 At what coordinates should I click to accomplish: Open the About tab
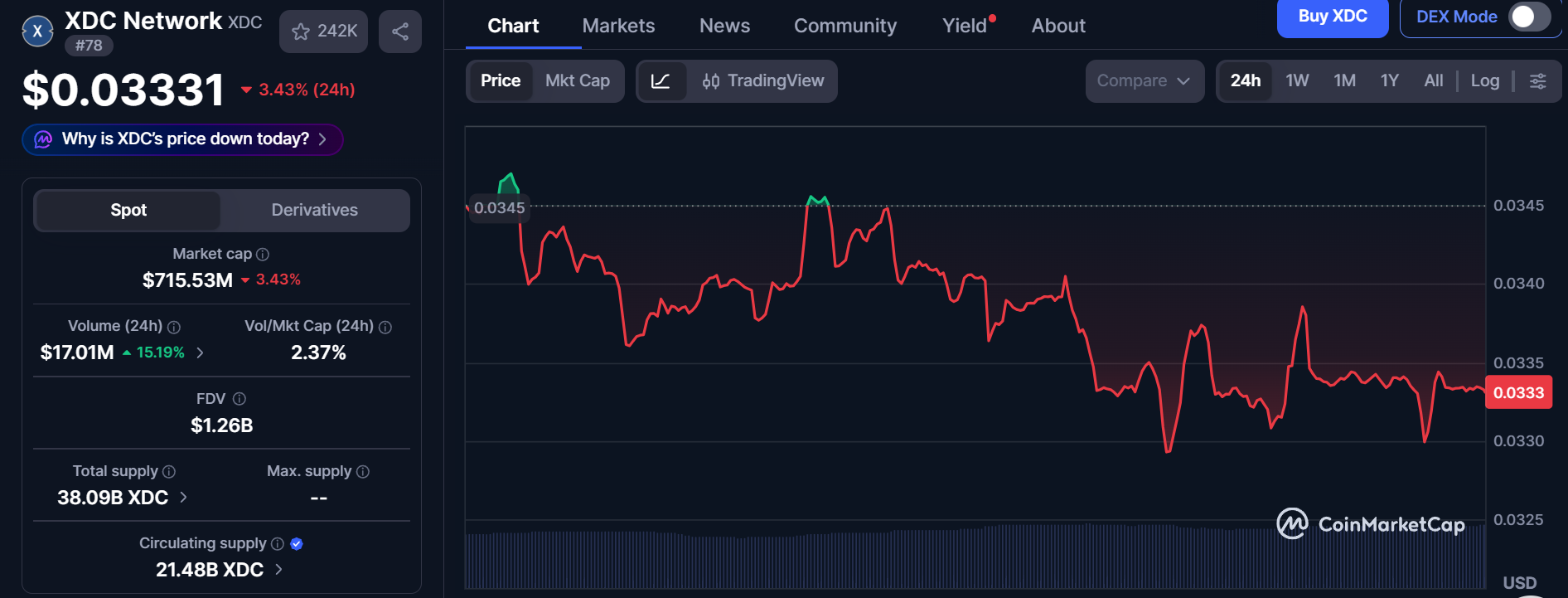1058,26
